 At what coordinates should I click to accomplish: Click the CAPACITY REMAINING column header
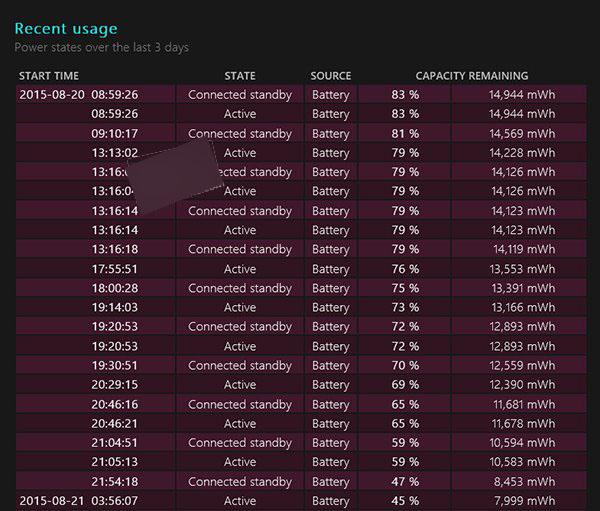pyautogui.click(x=472, y=76)
